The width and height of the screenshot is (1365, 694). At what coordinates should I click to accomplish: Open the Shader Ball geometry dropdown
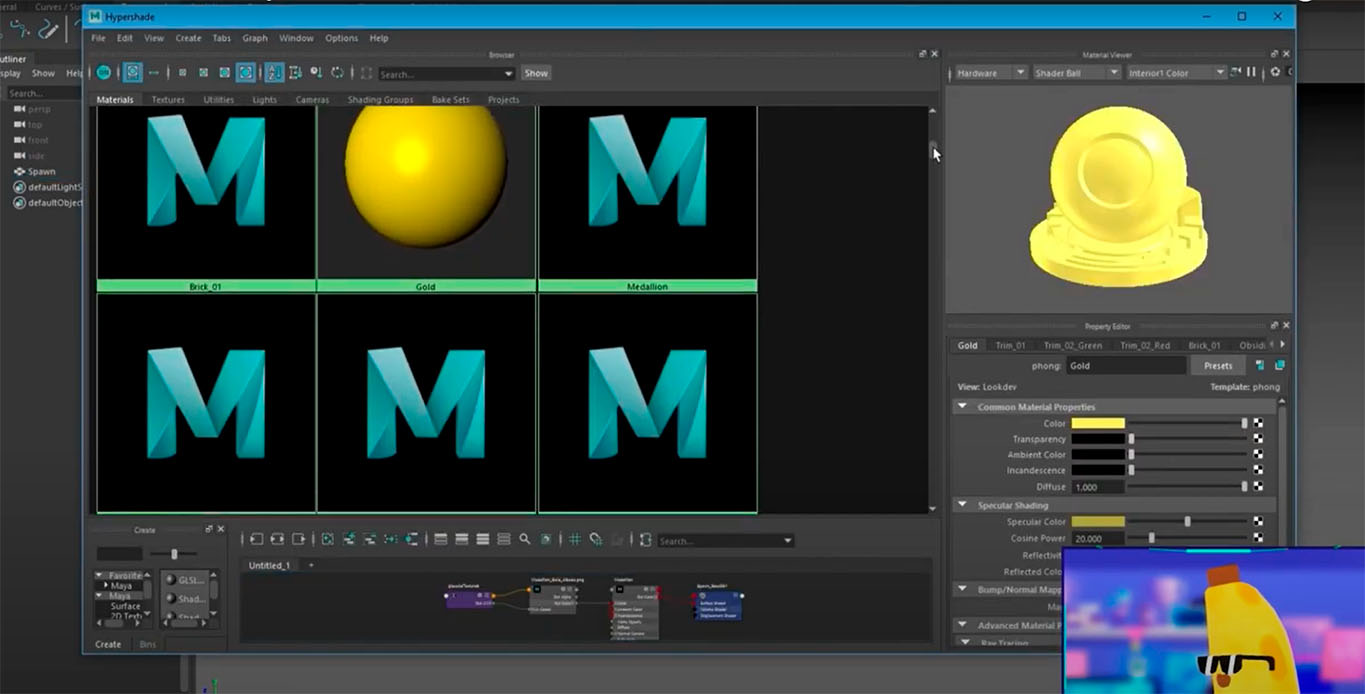click(x=1075, y=73)
